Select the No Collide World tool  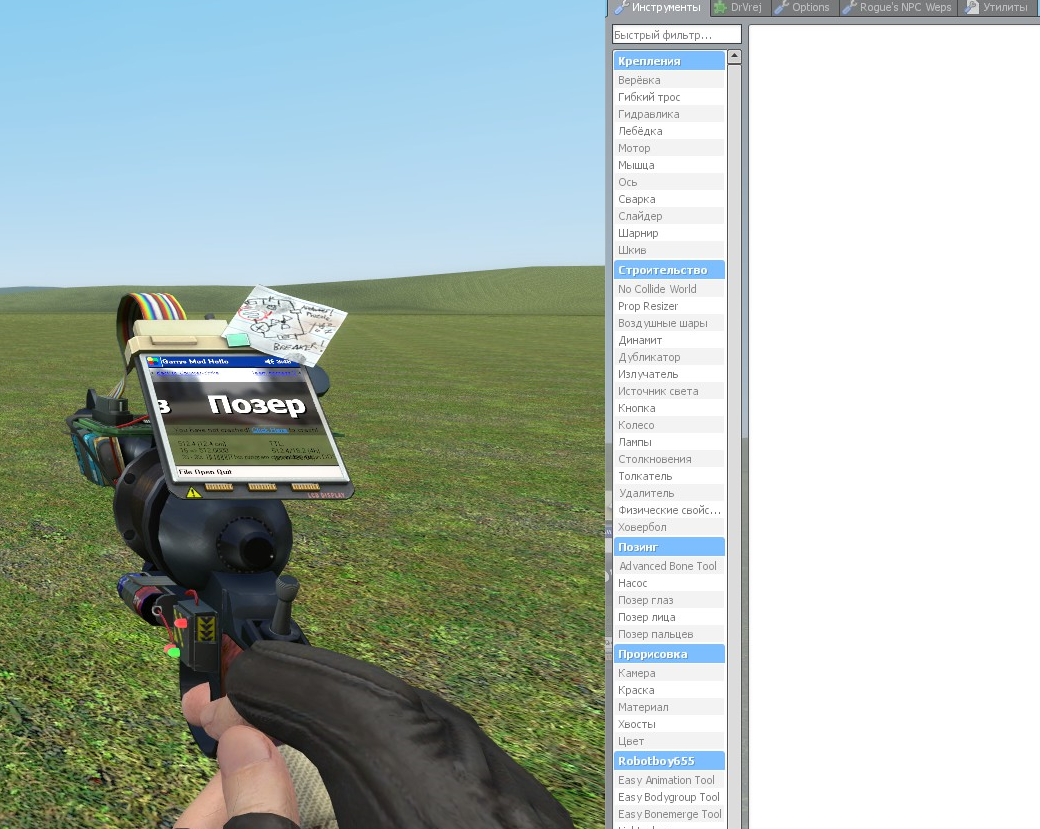click(x=669, y=289)
